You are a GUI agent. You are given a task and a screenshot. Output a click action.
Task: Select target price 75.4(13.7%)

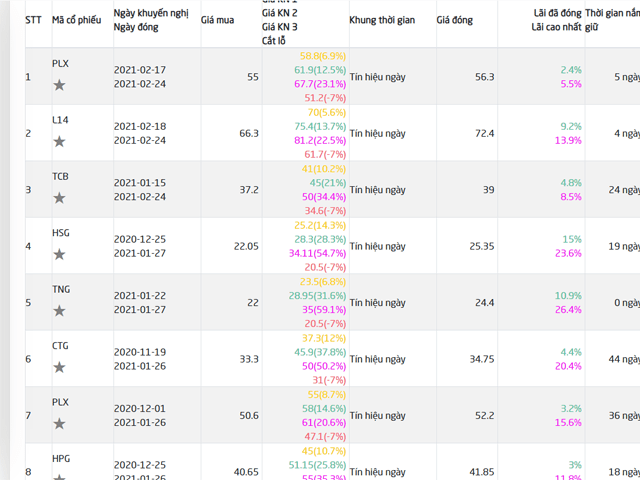tap(320, 126)
